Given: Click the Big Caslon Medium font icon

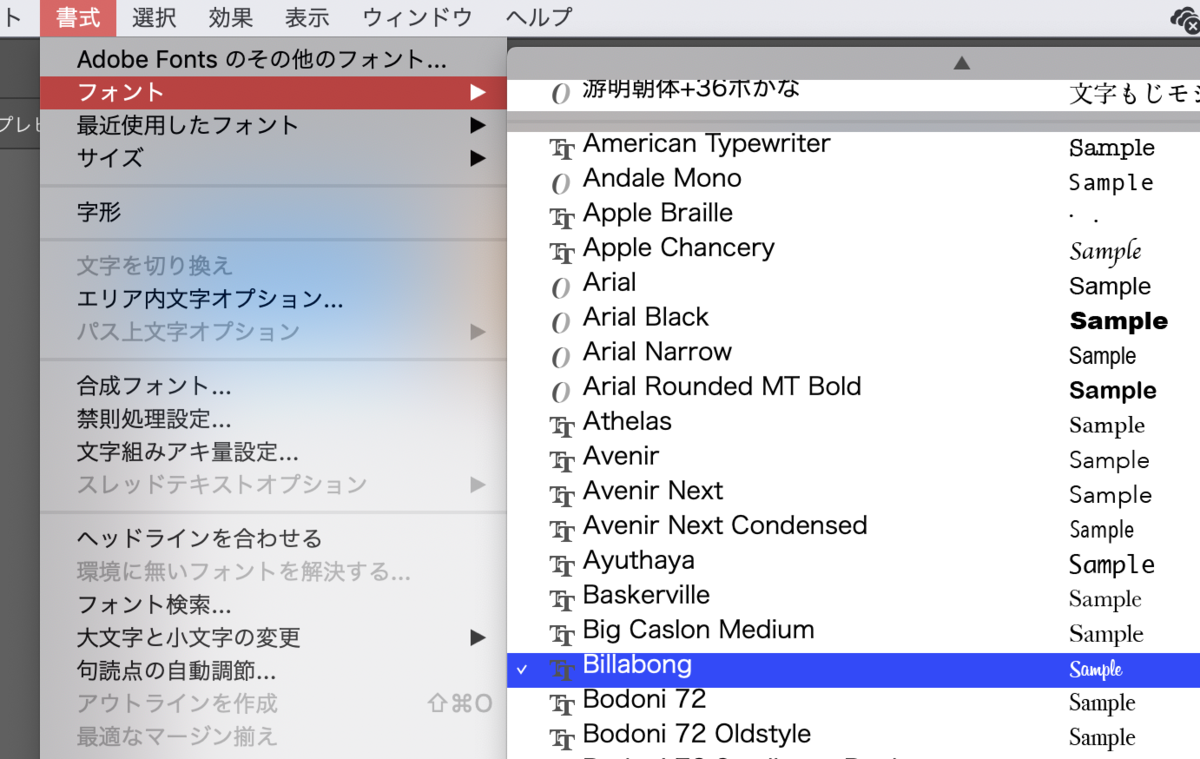Looking at the screenshot, I should click(x=562, y=633).
